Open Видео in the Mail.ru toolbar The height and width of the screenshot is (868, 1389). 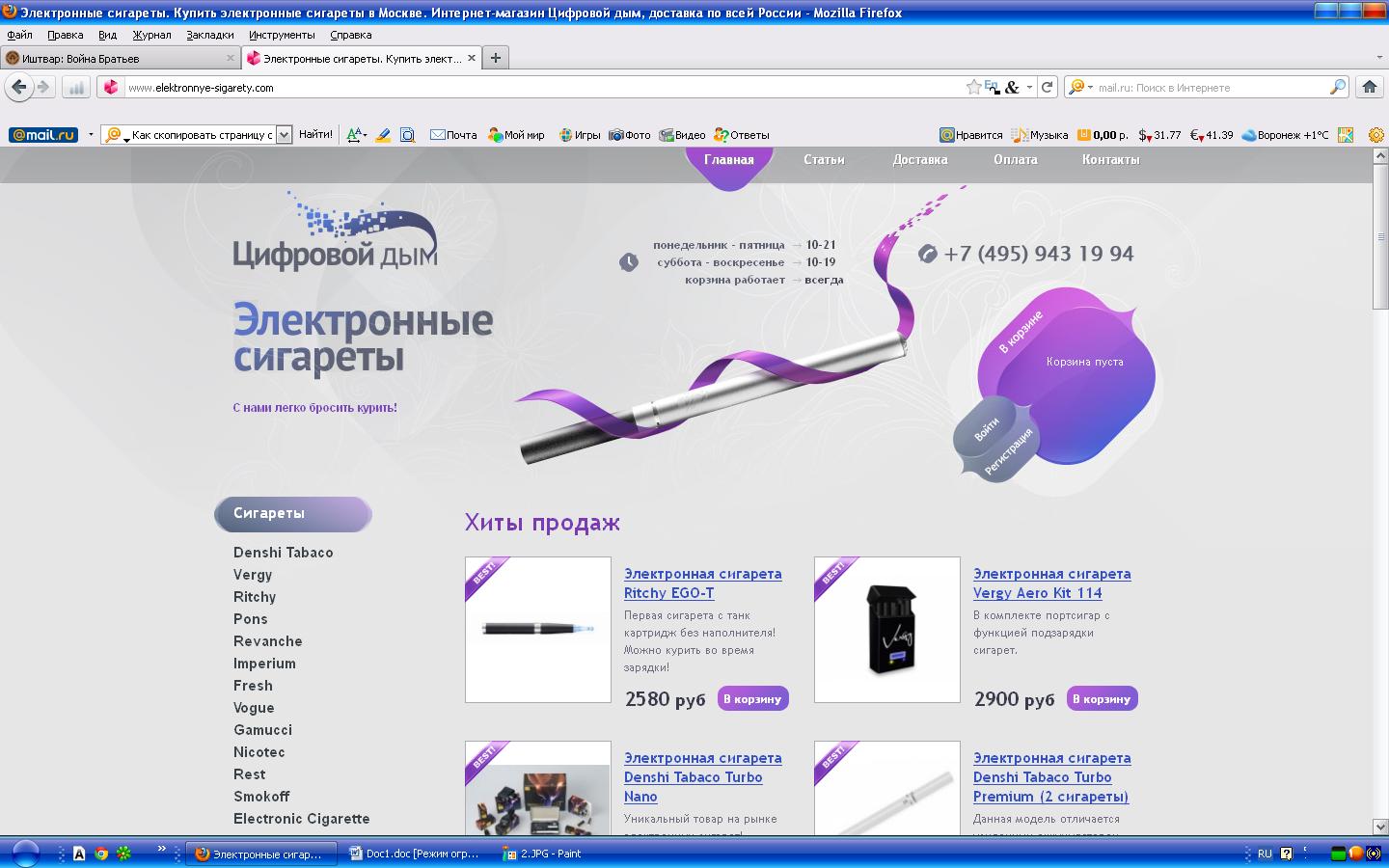point(683,135)
